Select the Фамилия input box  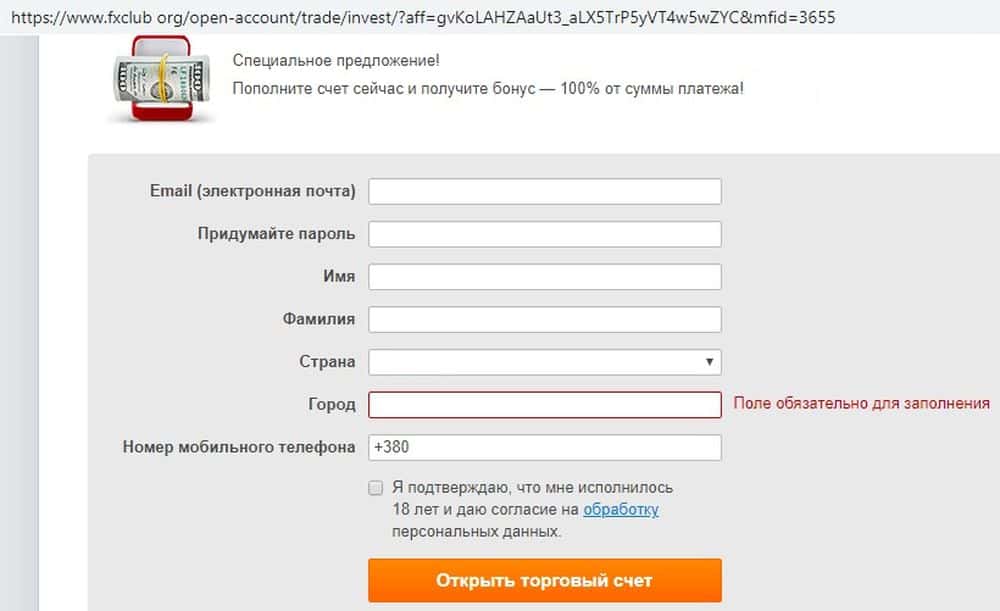coord(545,319)
